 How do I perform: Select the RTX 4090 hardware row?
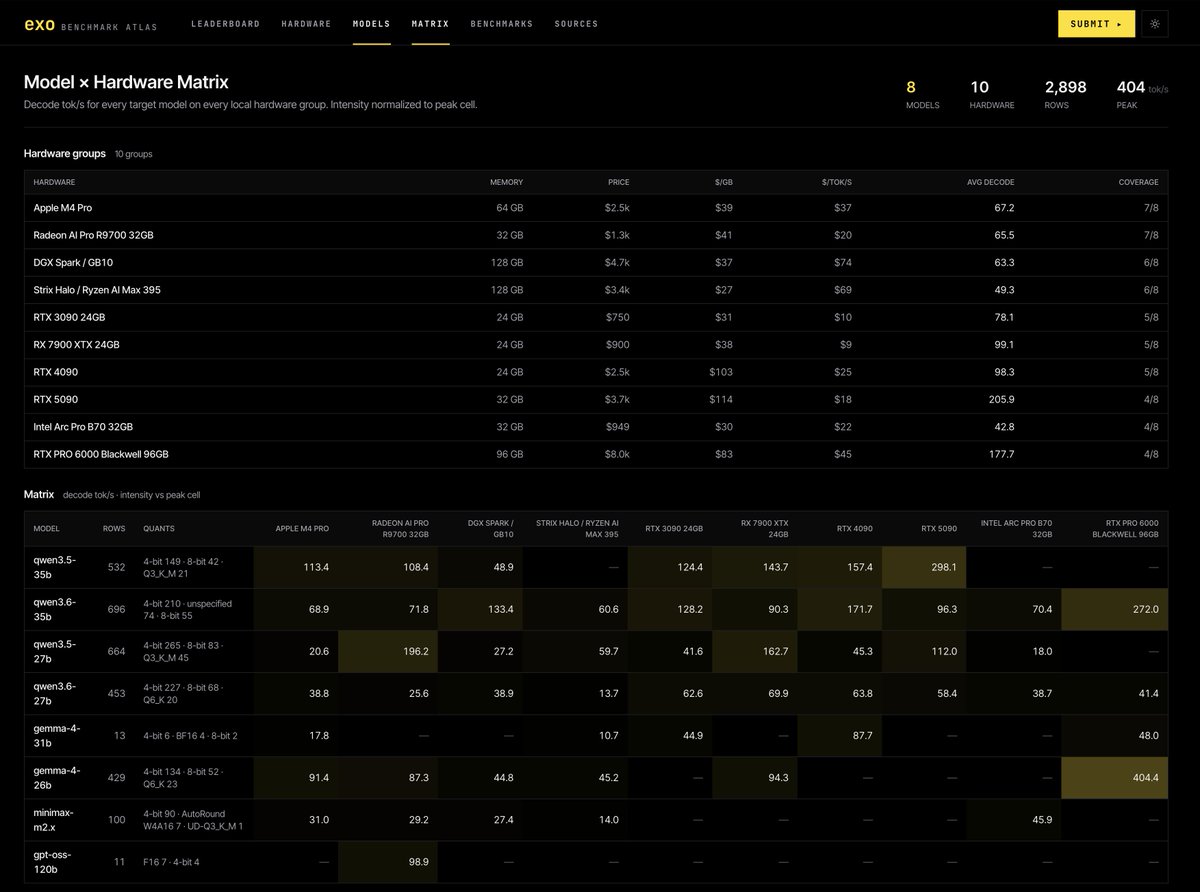click(x=596, y=372)
